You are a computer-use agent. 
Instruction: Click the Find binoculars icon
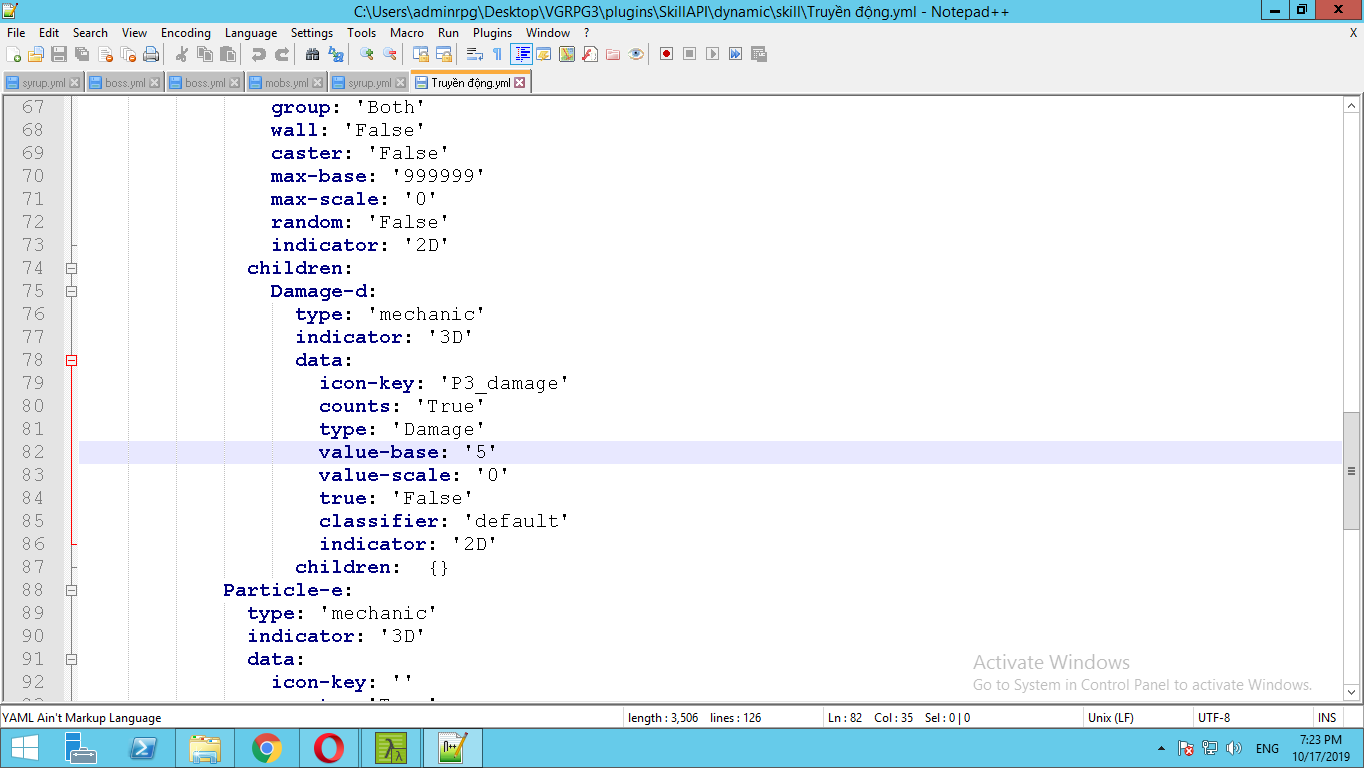click(x=312, y=54)
